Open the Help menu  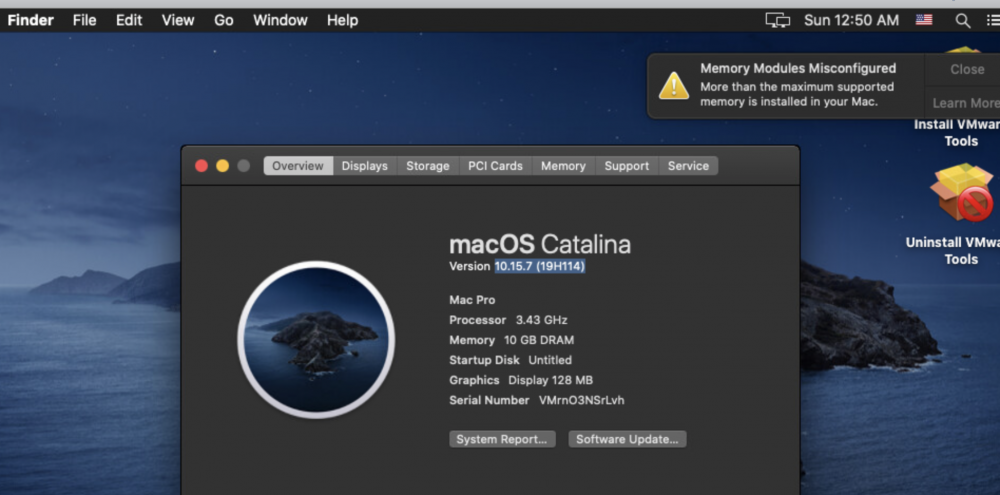342,20
